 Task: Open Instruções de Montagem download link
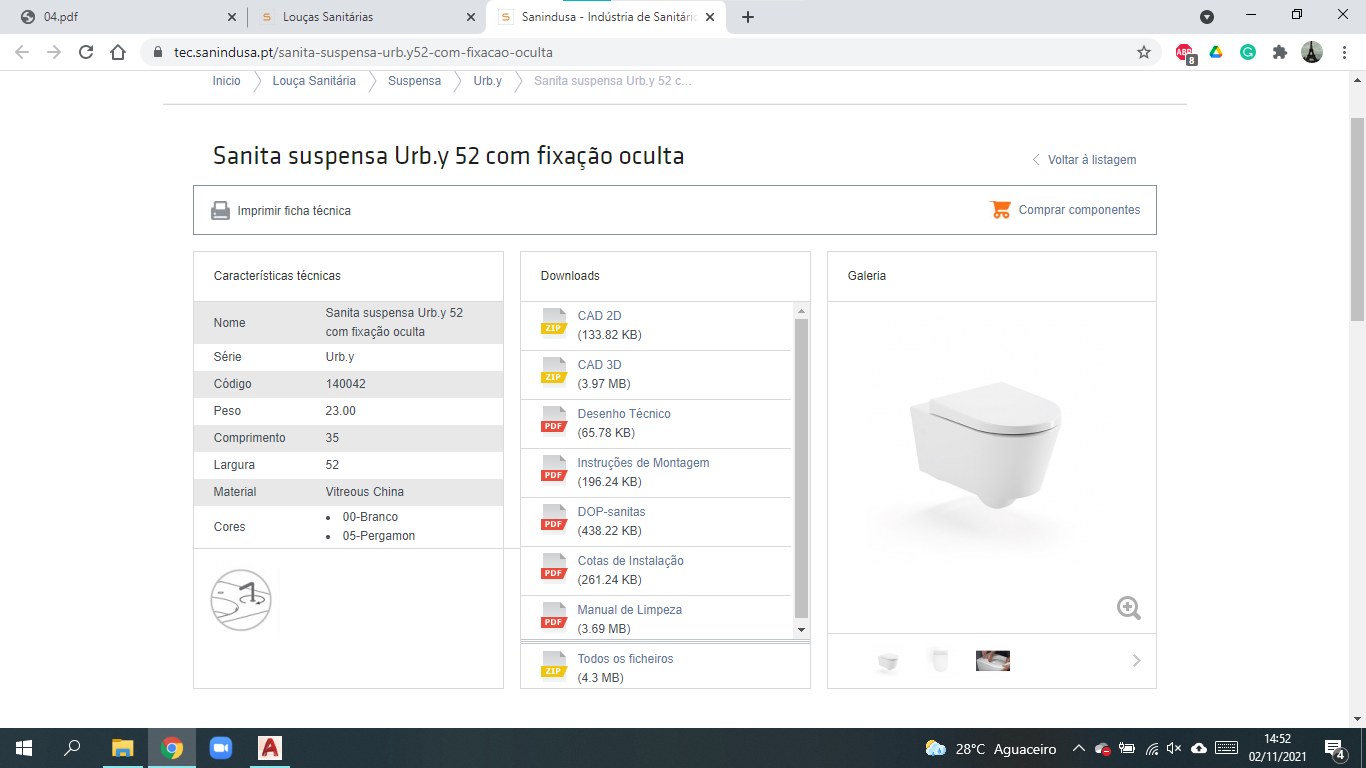[643, 463]
